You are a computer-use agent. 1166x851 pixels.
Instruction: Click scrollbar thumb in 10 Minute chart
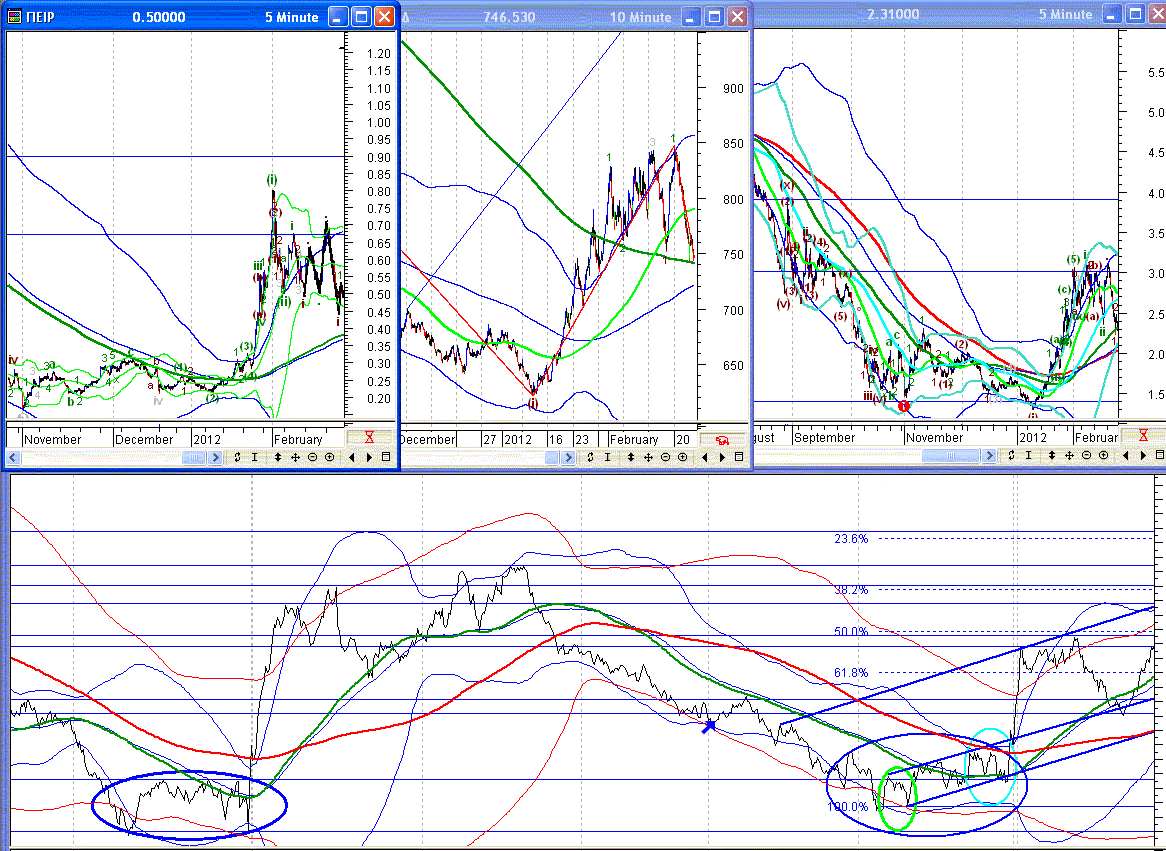pyautogui.click(x=552, y=457)
